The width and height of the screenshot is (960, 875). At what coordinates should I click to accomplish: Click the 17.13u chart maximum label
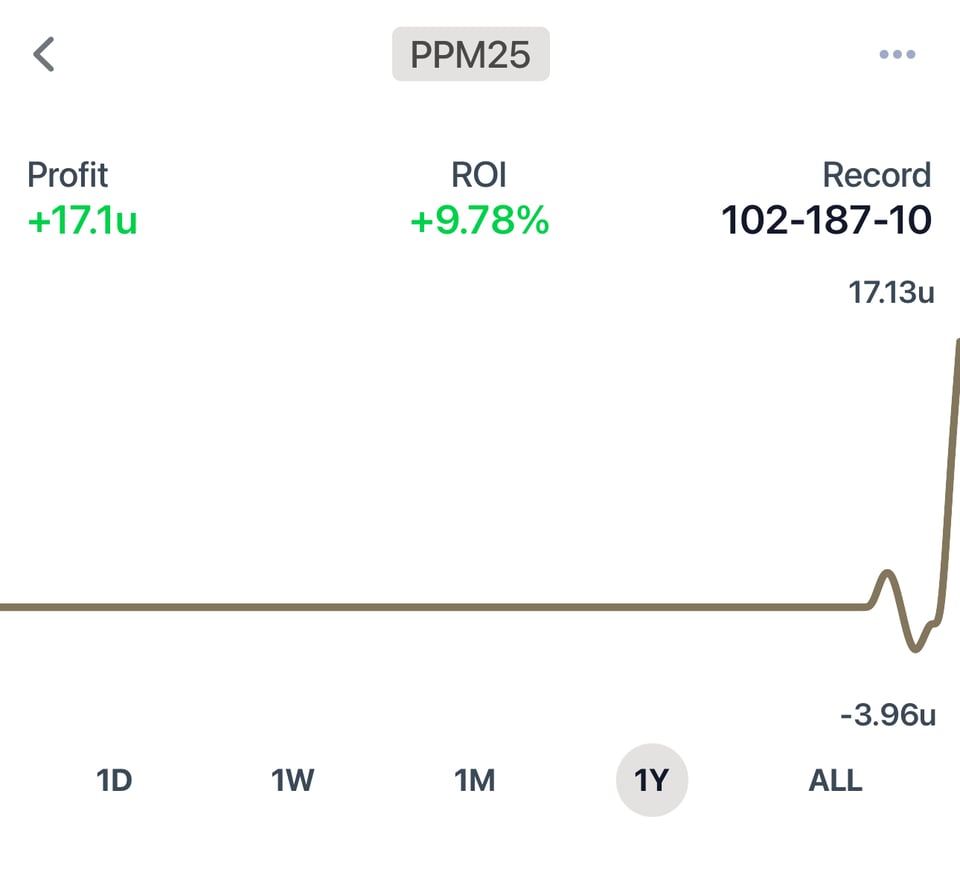(x=891, y=293)
